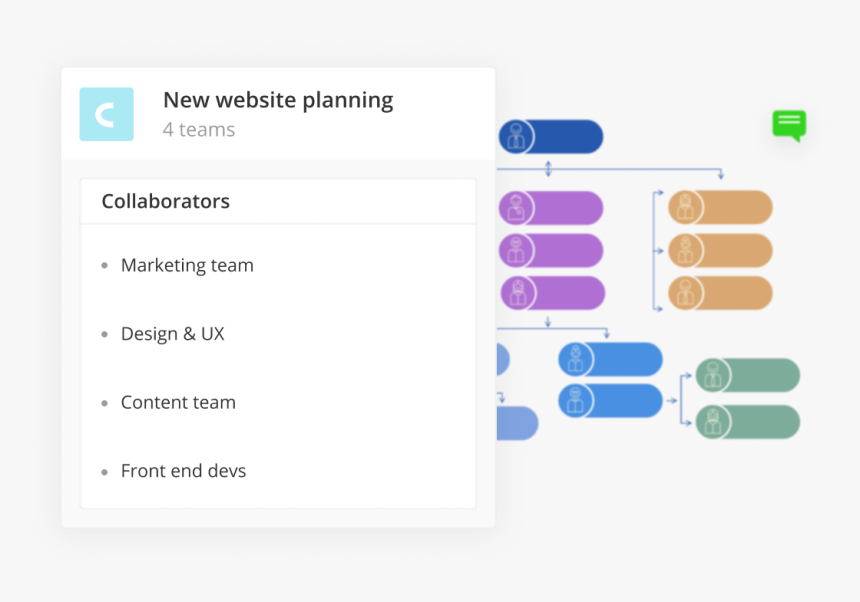Choose Front end devs collaborator
Image resolution: width=860 pixels, height=602 pixels.
[183, 471]
